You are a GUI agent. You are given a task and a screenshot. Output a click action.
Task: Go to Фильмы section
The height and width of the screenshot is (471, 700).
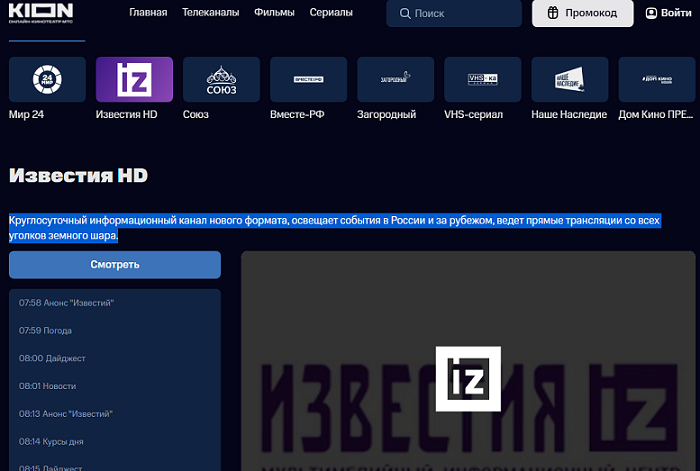[274, 13]
